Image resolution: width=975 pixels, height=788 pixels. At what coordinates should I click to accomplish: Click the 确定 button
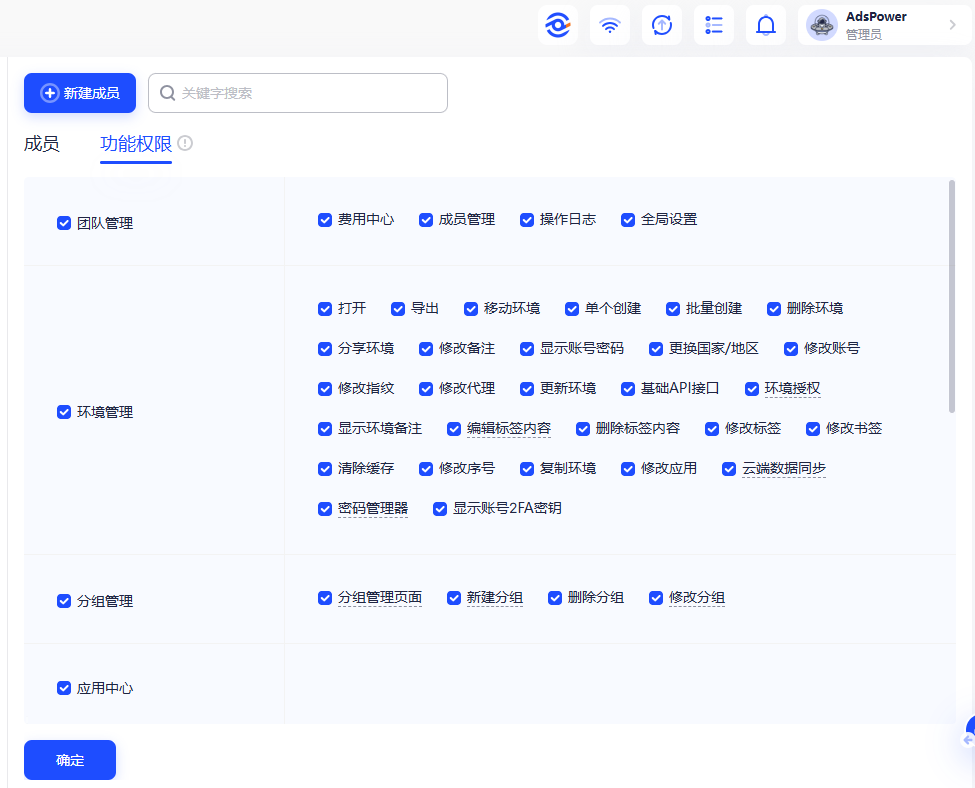(x=70, y=759)
